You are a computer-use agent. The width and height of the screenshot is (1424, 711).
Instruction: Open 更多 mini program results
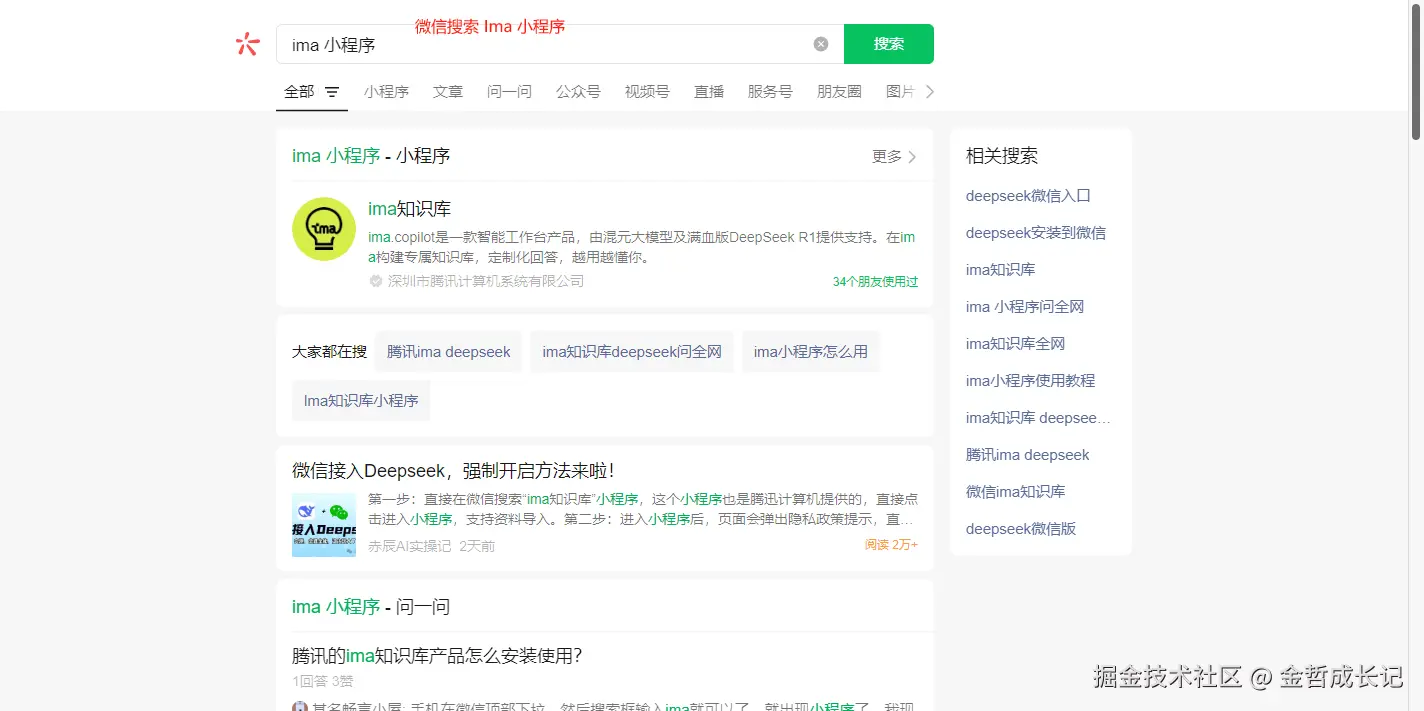pos(894,156)
